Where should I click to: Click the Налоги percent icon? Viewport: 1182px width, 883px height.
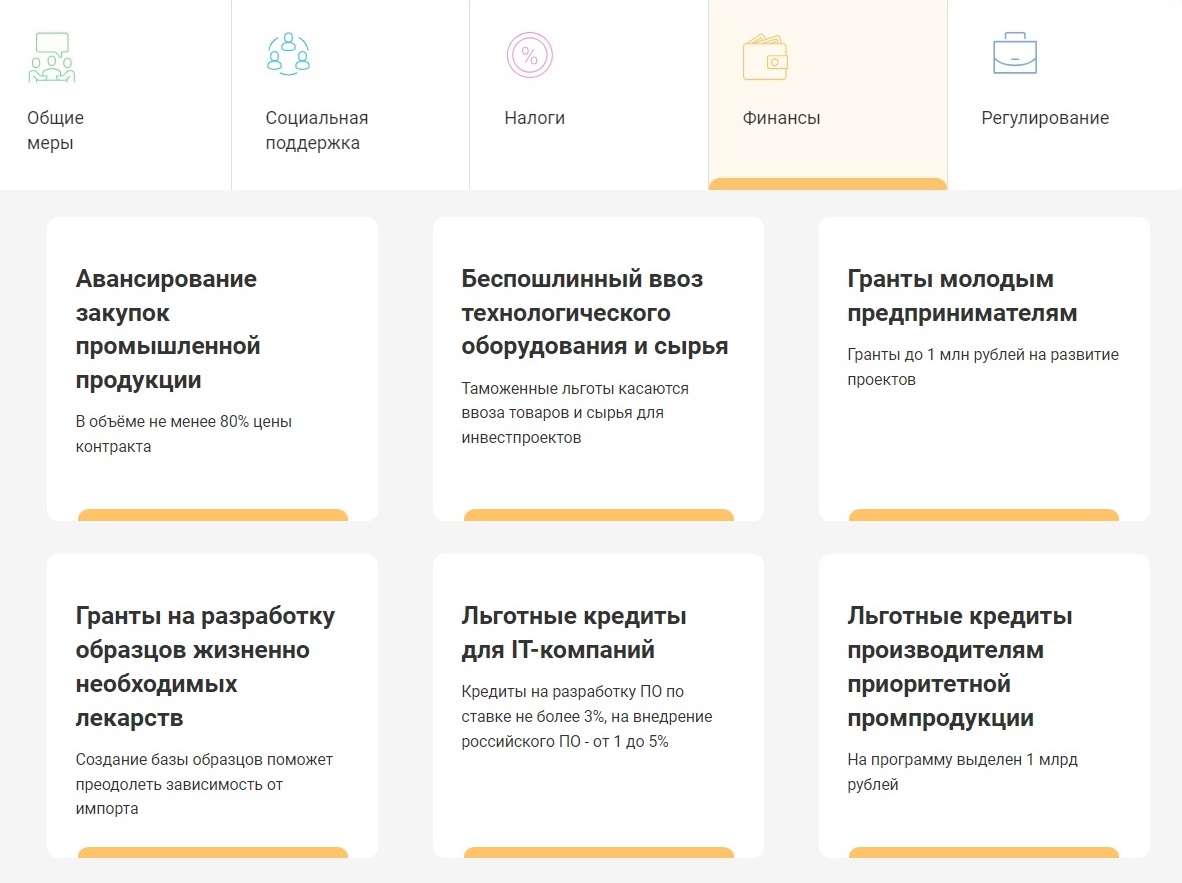click(x=530, y=55)
